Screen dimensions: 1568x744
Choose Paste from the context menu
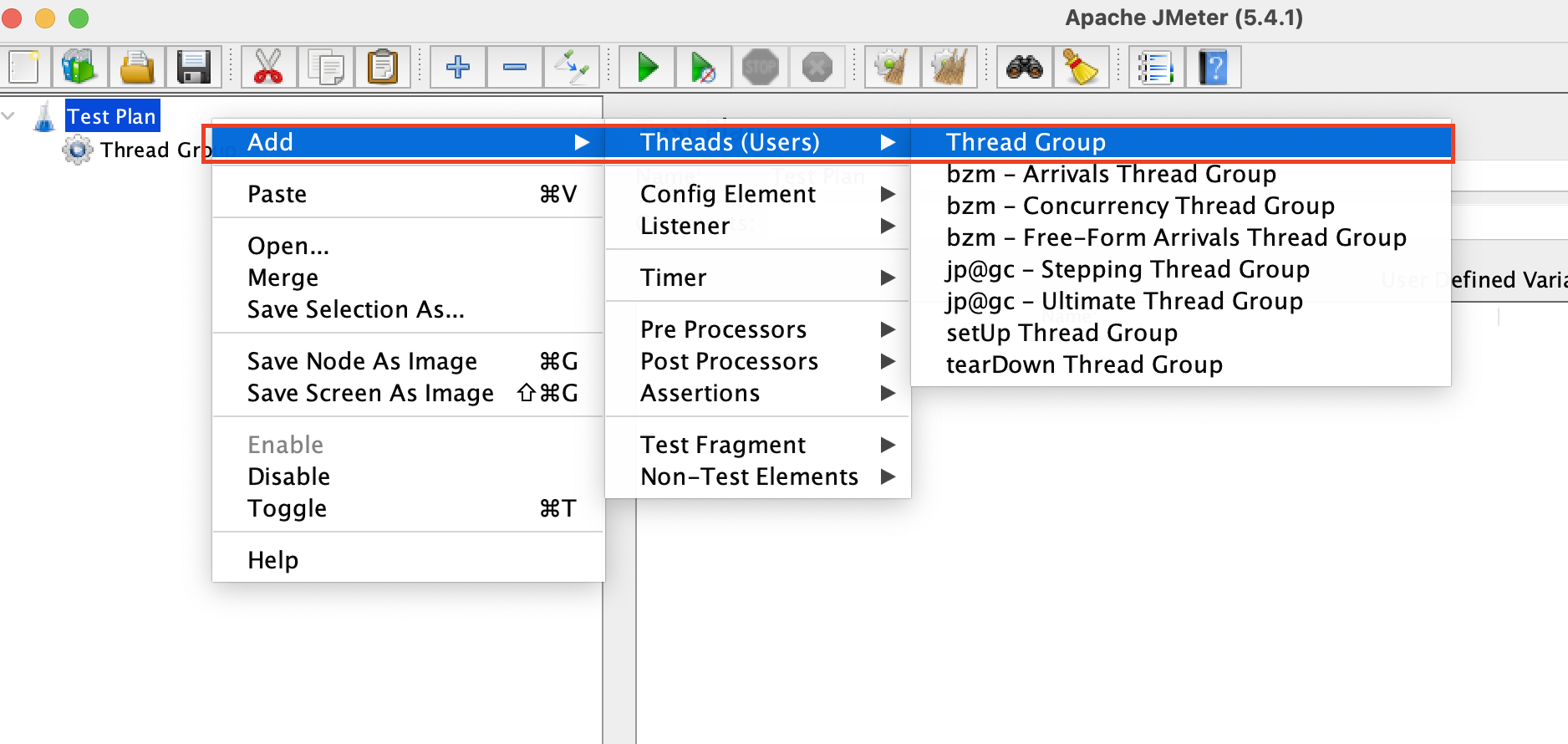click(409, 194)
